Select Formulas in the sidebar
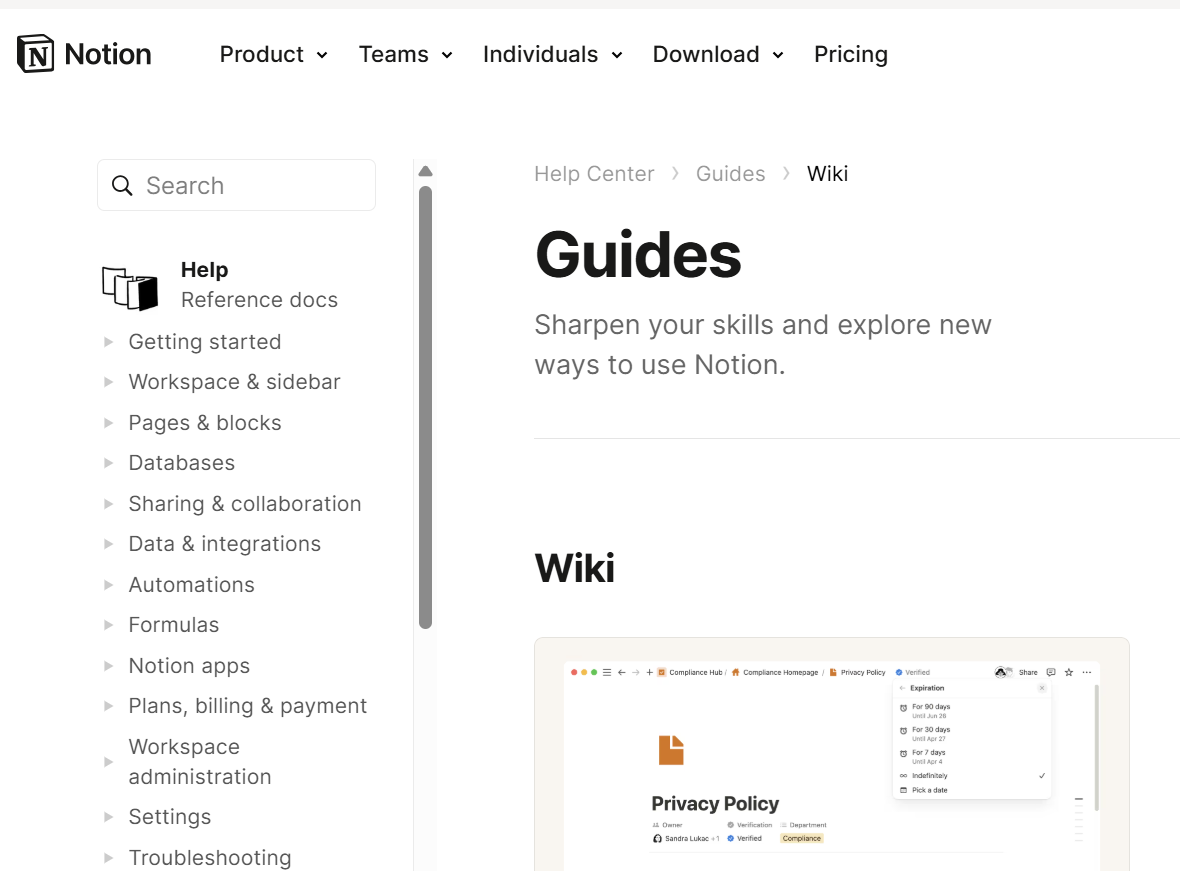The width and height of the screenshot is (1180, 871). [x=174, y=625]
